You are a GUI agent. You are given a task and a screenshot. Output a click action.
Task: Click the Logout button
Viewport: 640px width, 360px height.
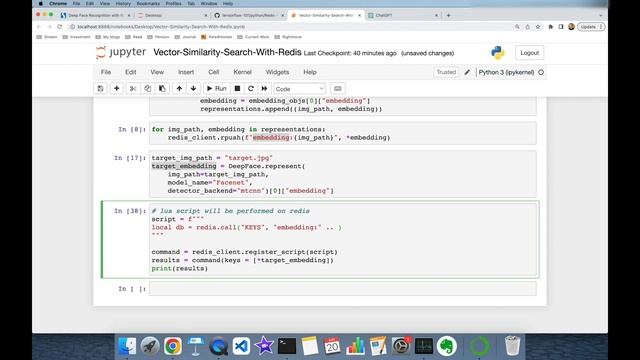click(529, 53)
